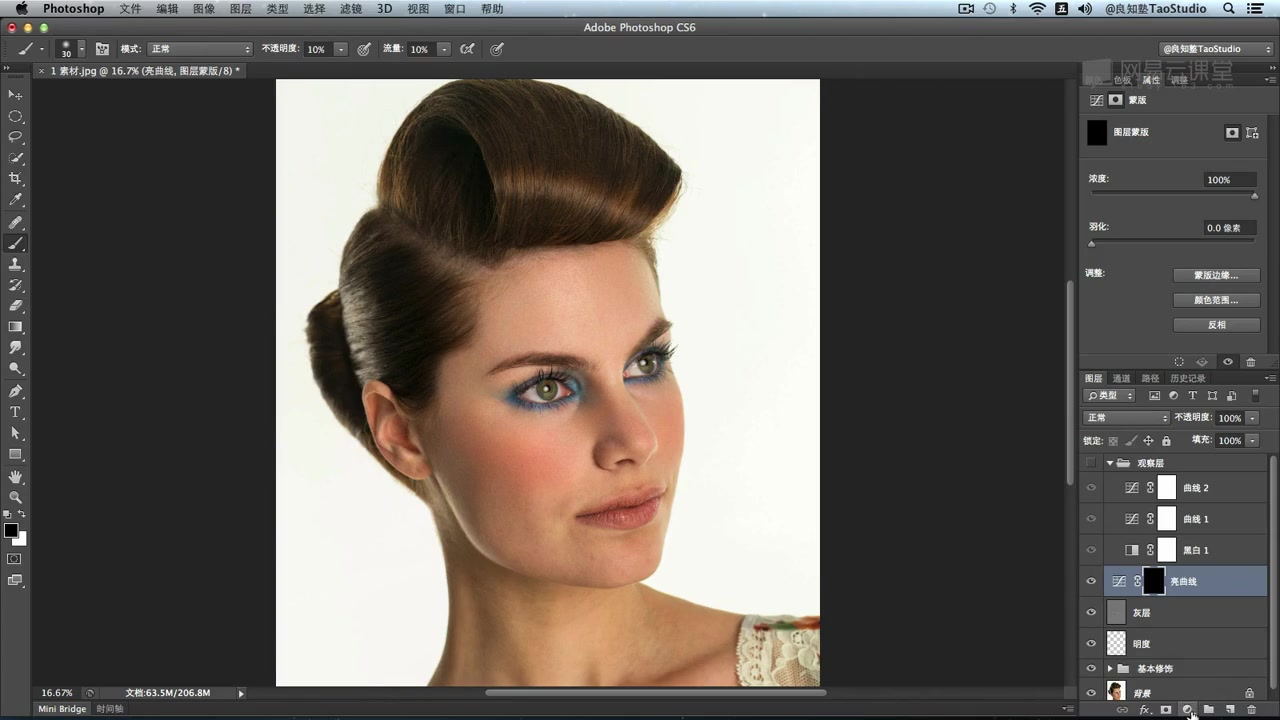Hide the 背景 layer
Image resolution: width=1280 pixels, height=720 pixels.
(x=1091, y=692)
